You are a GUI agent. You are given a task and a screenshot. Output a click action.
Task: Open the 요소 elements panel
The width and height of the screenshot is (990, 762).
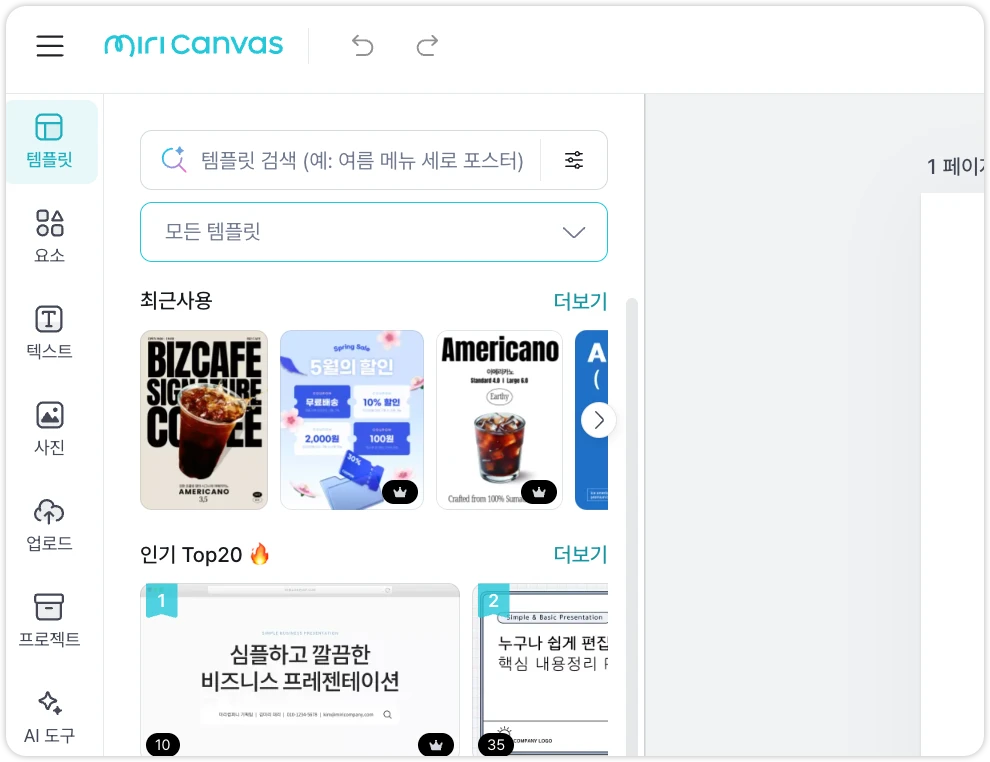click(50, 236)
